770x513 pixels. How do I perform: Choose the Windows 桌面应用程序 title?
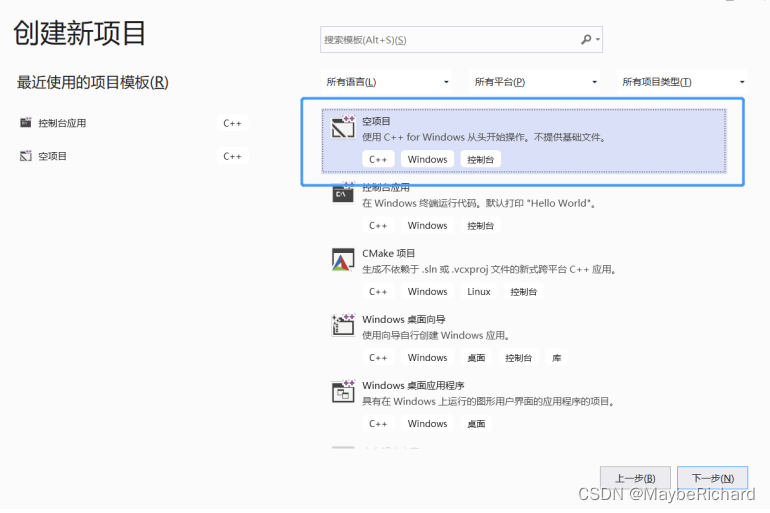[x=413, y=385]
